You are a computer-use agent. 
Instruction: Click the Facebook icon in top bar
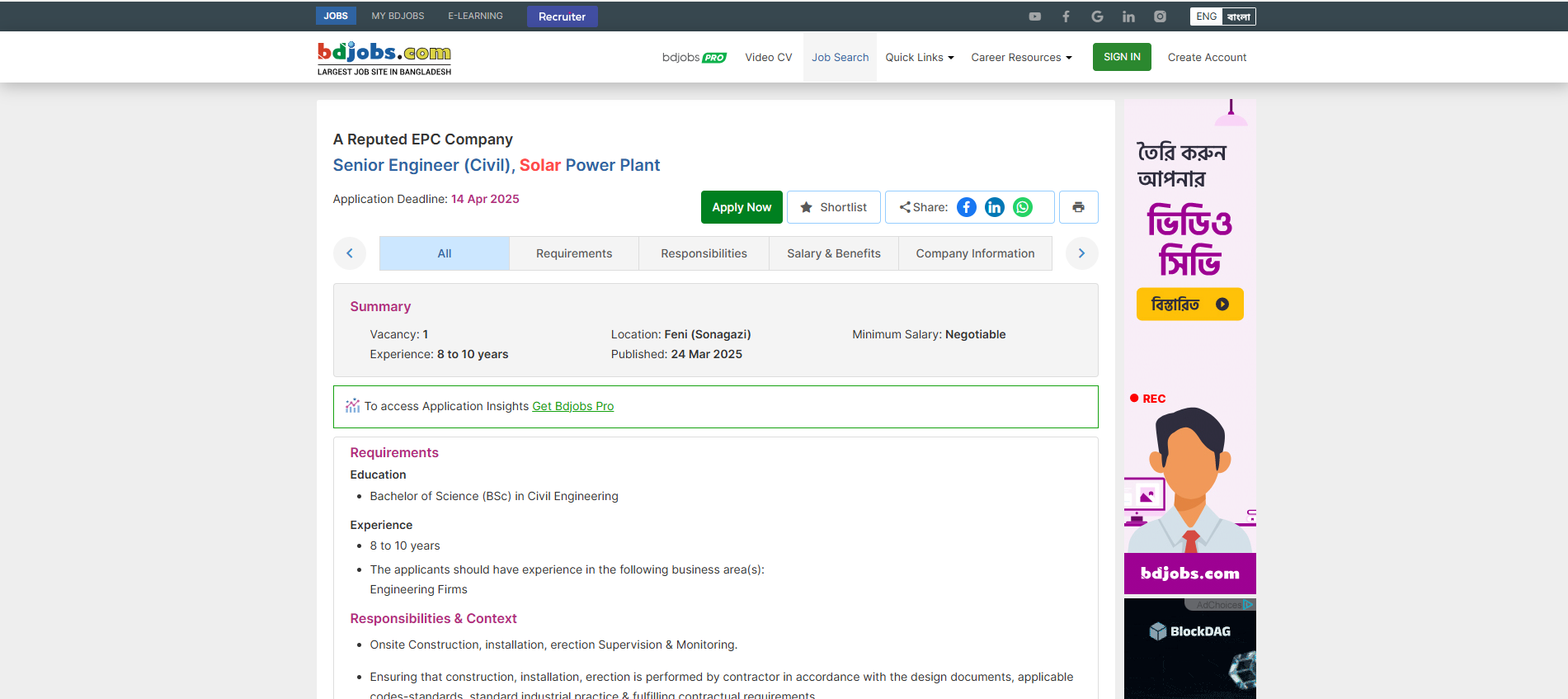[x=1066, y=17]
